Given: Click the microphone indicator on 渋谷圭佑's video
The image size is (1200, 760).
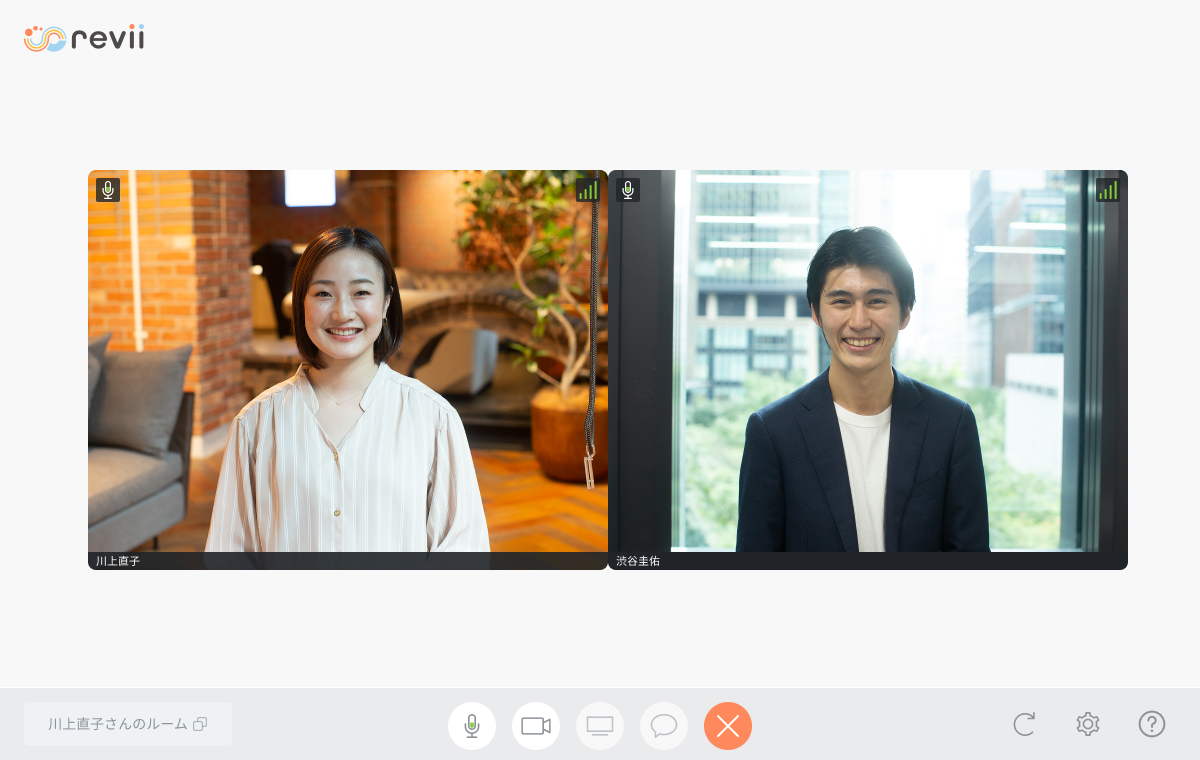Looking at the screenshot, I should [x=628, y=190].
